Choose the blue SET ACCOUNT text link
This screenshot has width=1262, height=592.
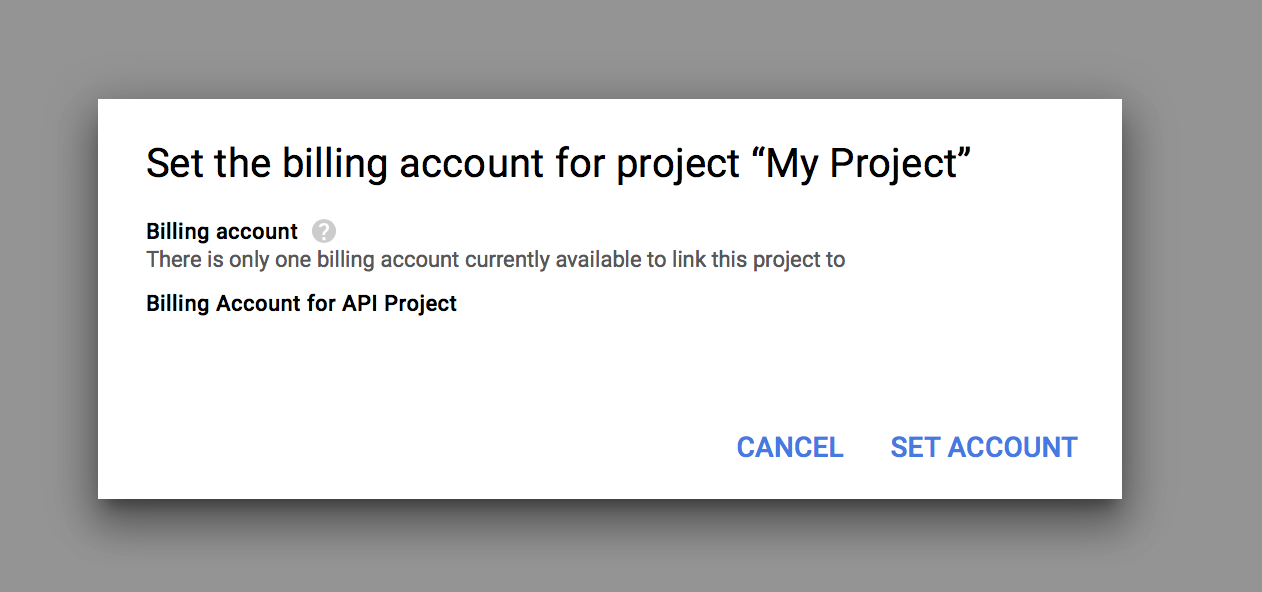984,447
